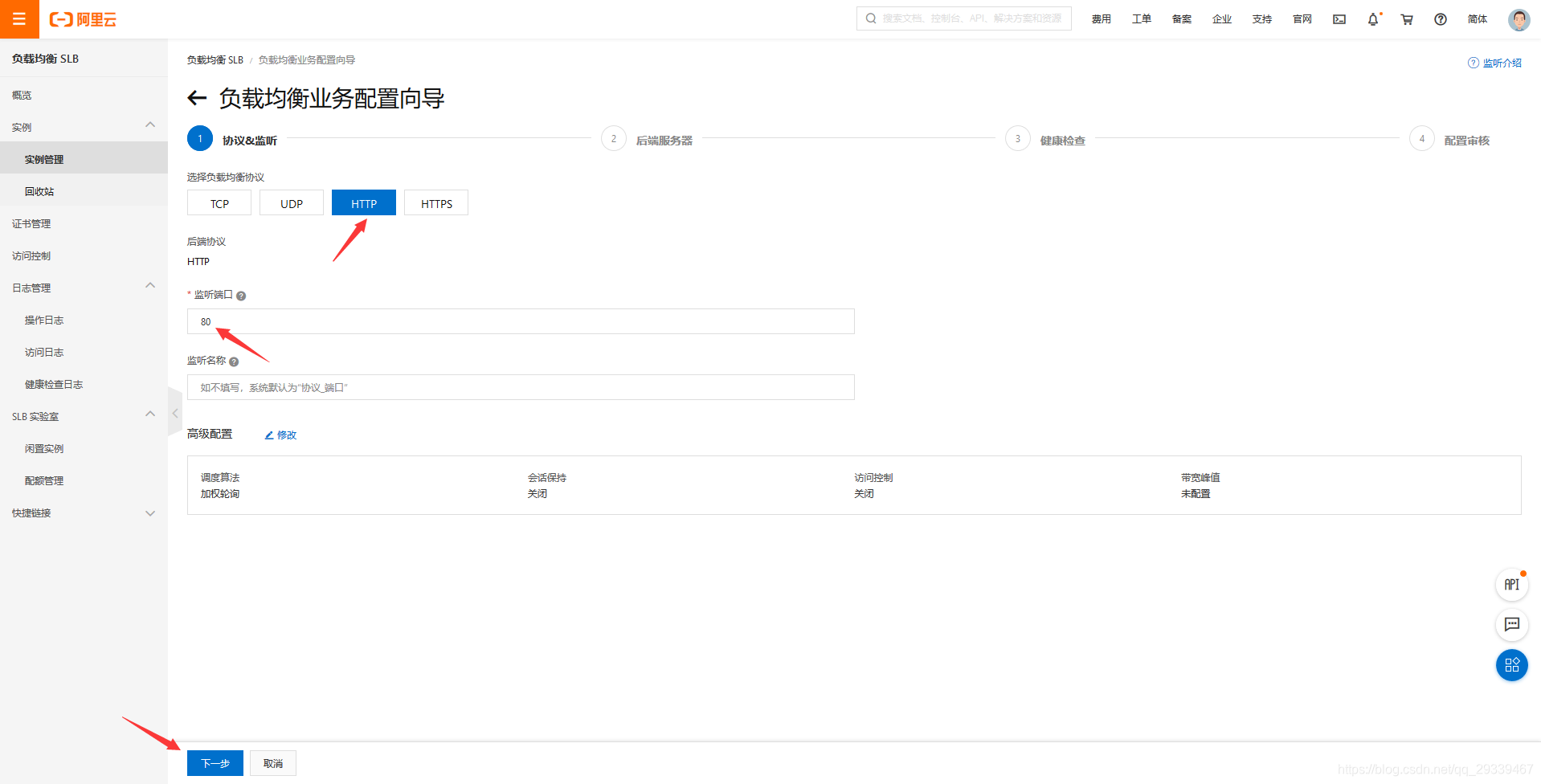Open 备案 in the top bar

pos(1182,19)
